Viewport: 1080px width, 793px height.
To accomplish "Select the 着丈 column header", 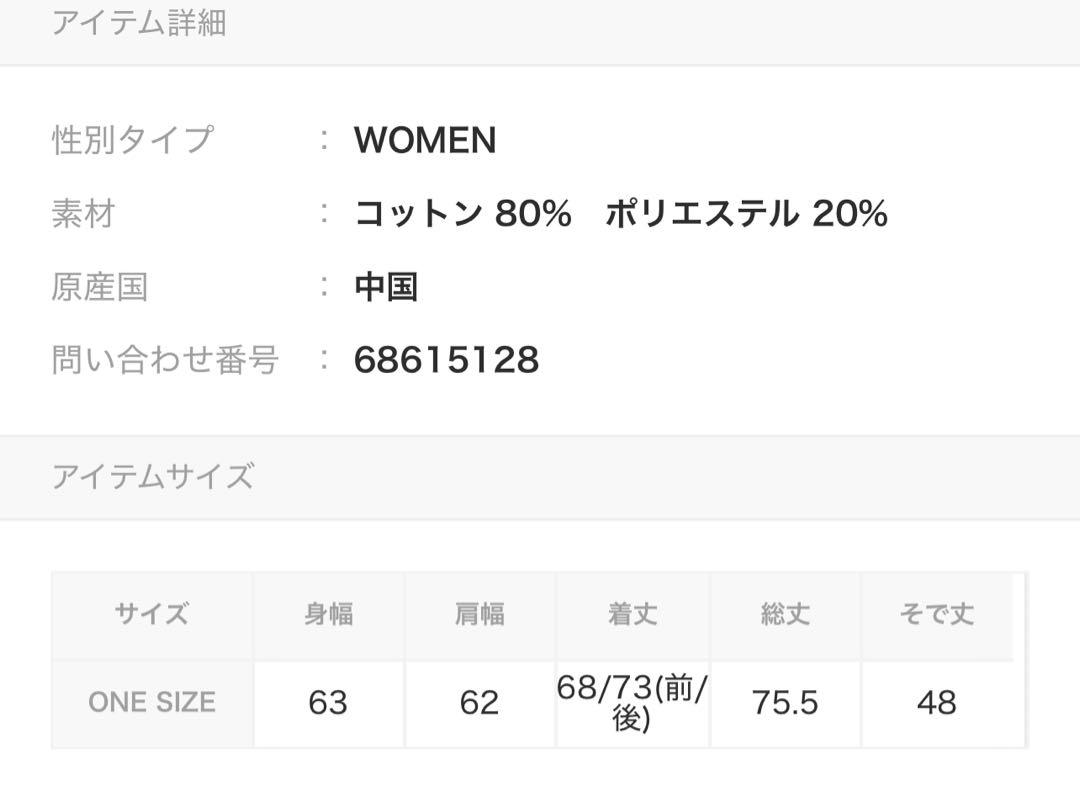I will click(632, 614).
